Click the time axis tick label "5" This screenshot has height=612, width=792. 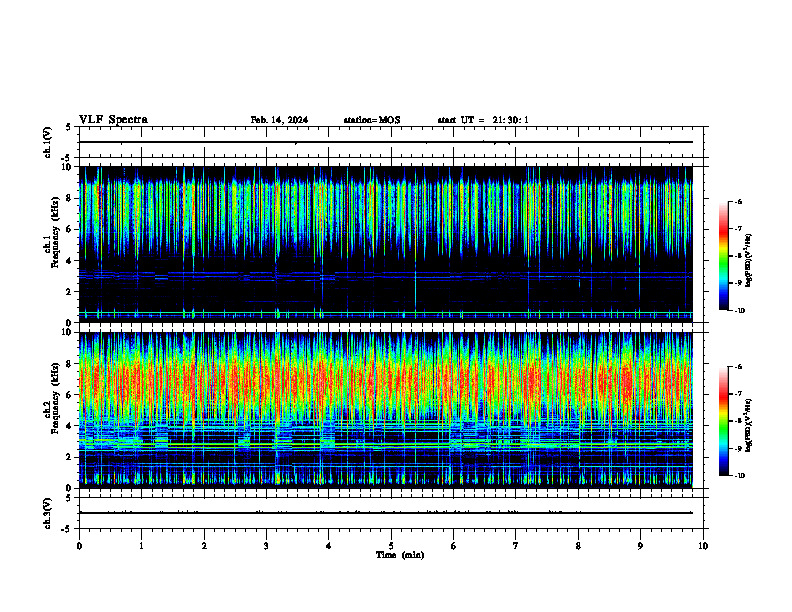(391, 546)
